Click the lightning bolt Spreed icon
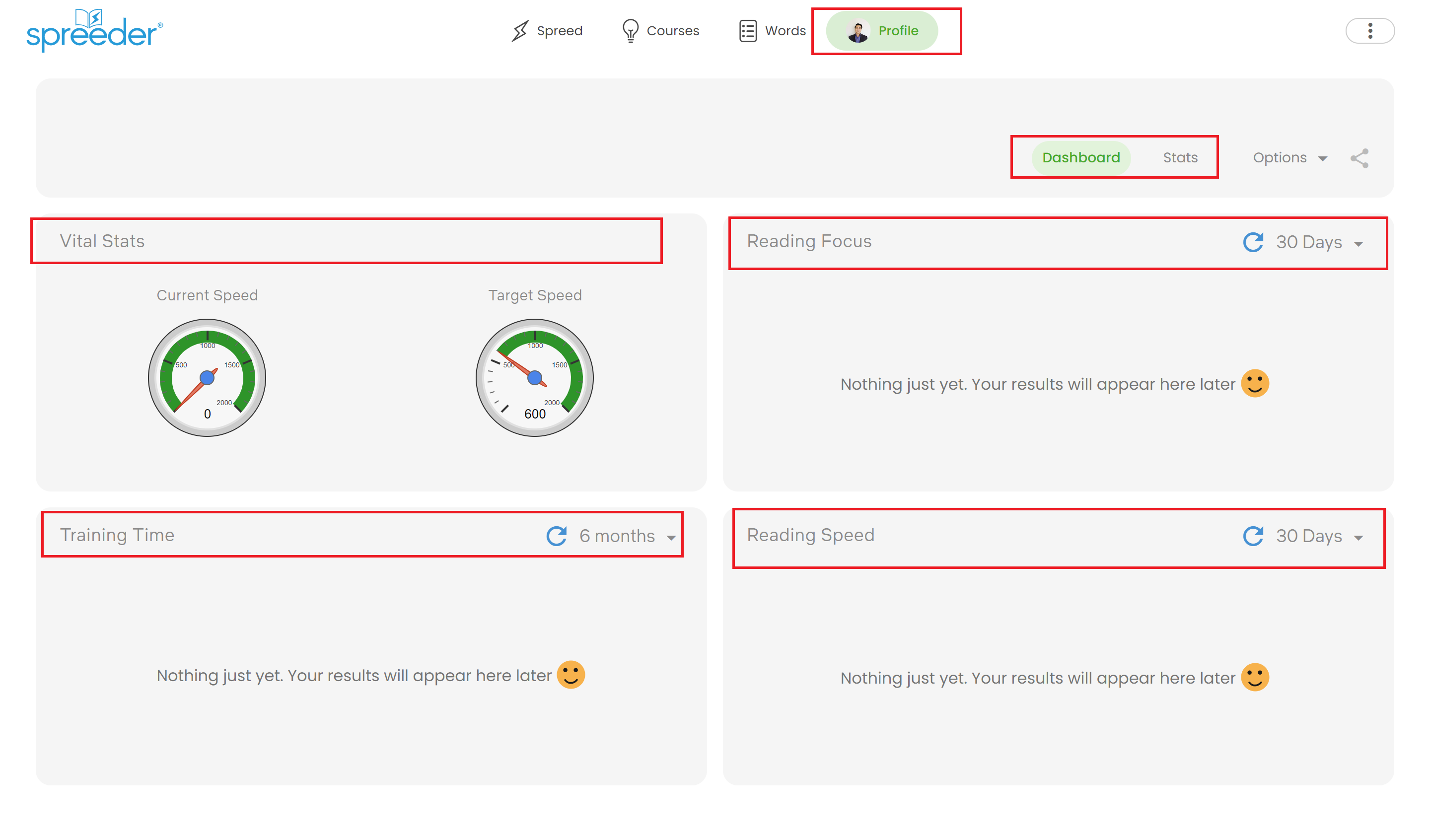1430x840 pixels. 520,31
